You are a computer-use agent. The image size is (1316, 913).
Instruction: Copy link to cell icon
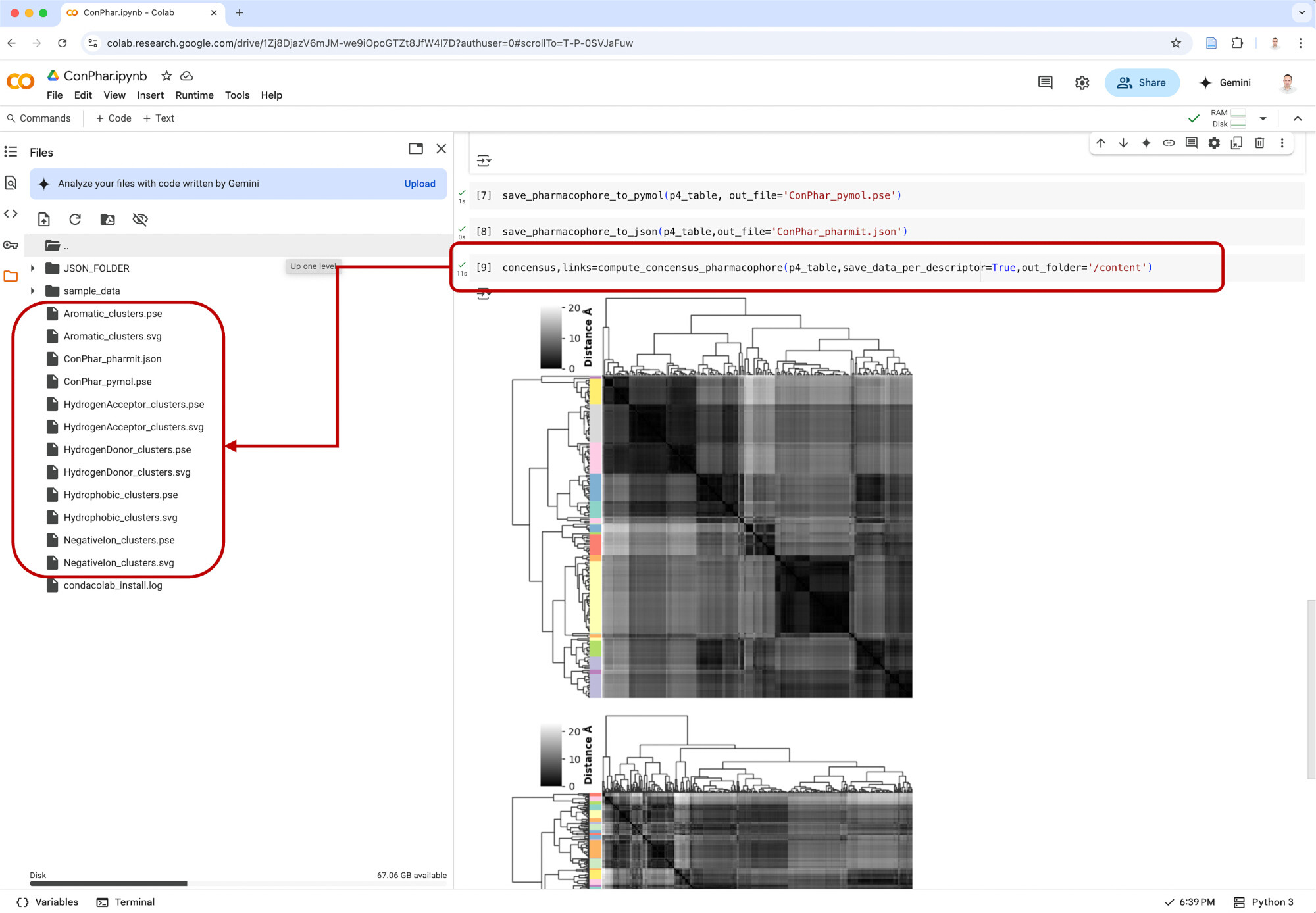coord(1169,143)
